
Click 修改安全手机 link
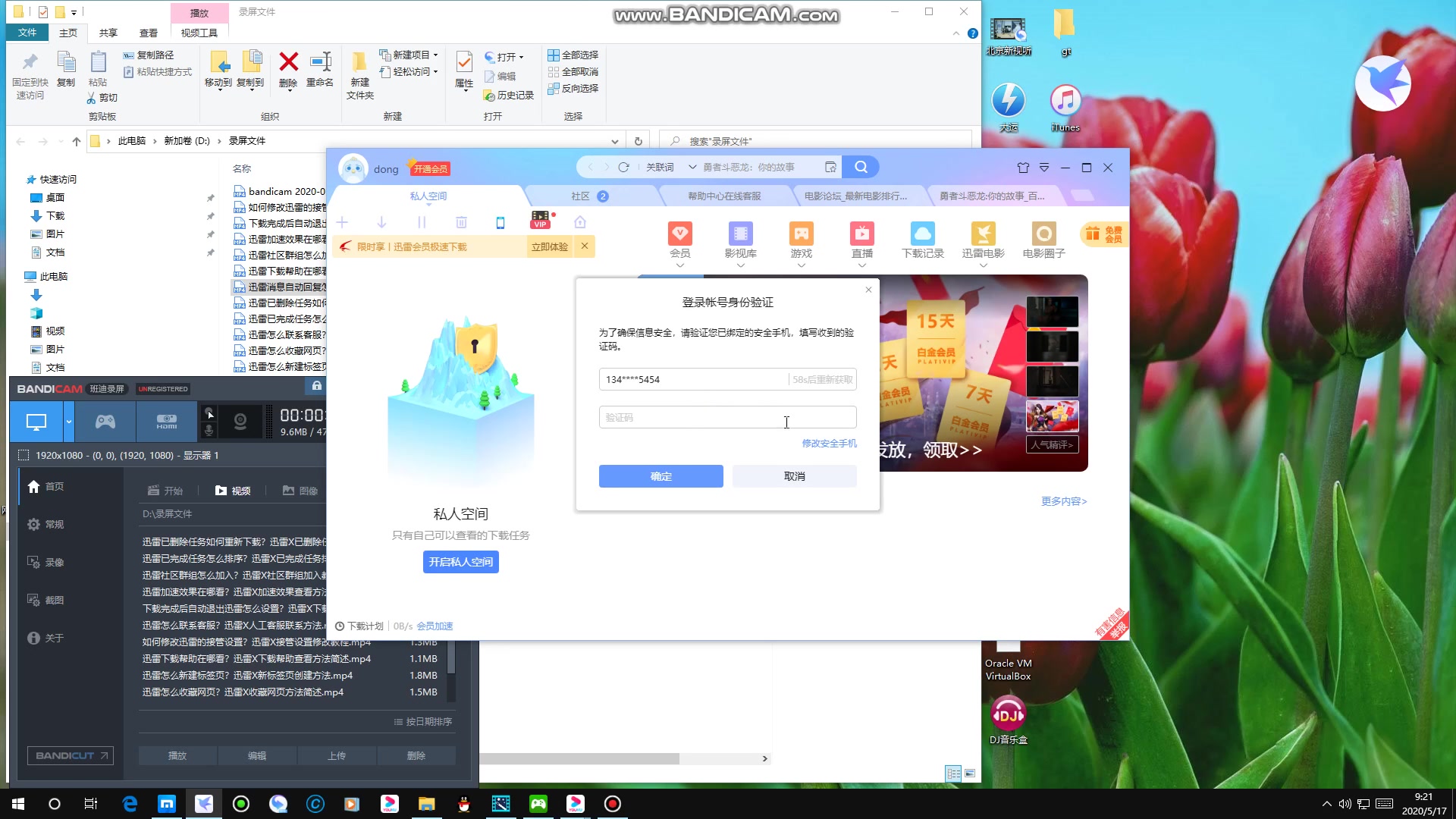point(830,444)
